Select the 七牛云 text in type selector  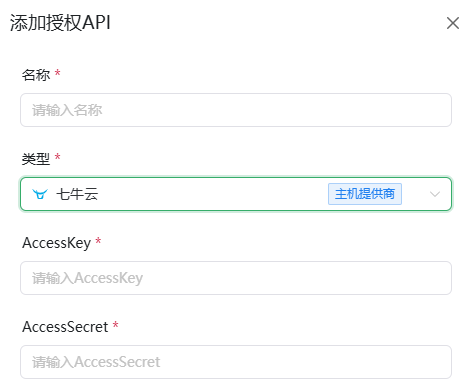point(77,194)
